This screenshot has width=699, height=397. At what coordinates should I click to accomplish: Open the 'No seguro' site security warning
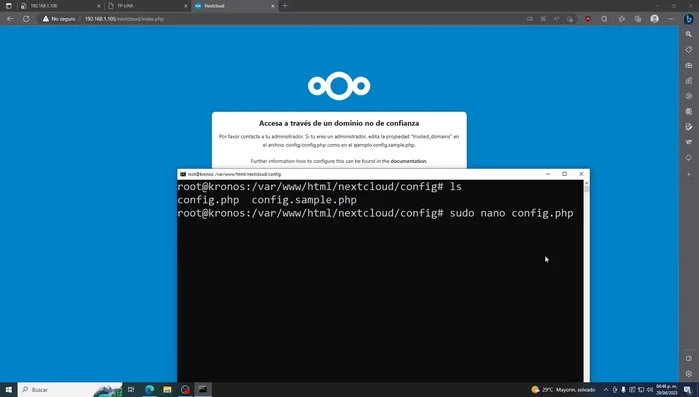pos(59,19)
